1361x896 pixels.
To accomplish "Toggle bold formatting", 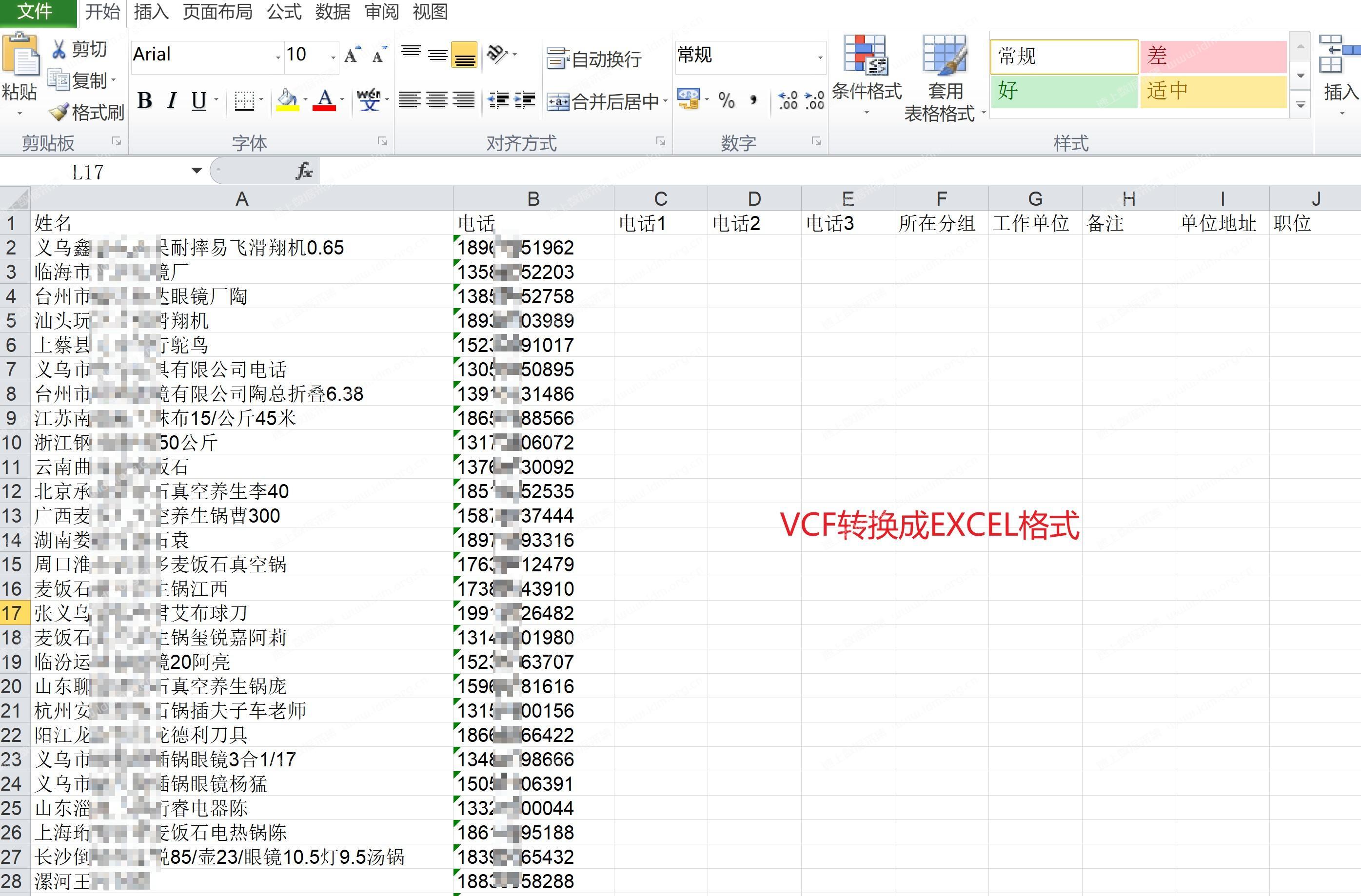I will click(145, 100).
